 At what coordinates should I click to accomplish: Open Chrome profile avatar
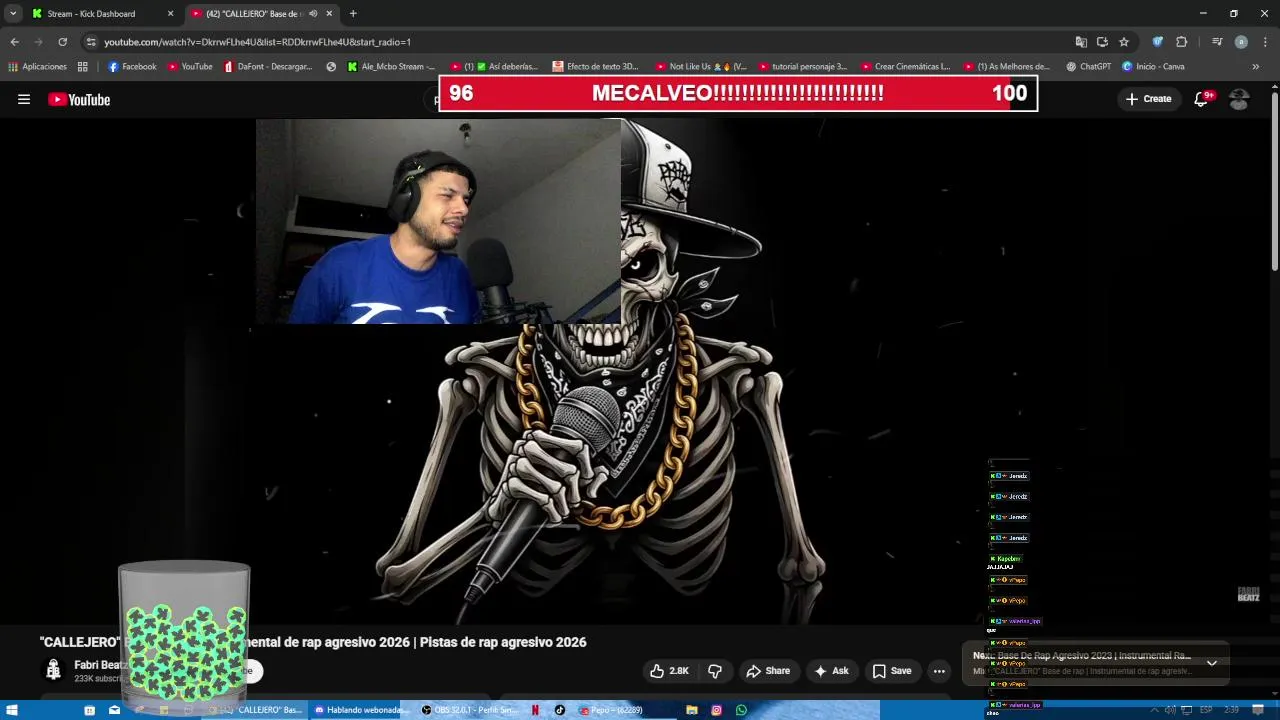pos(1241,42)
